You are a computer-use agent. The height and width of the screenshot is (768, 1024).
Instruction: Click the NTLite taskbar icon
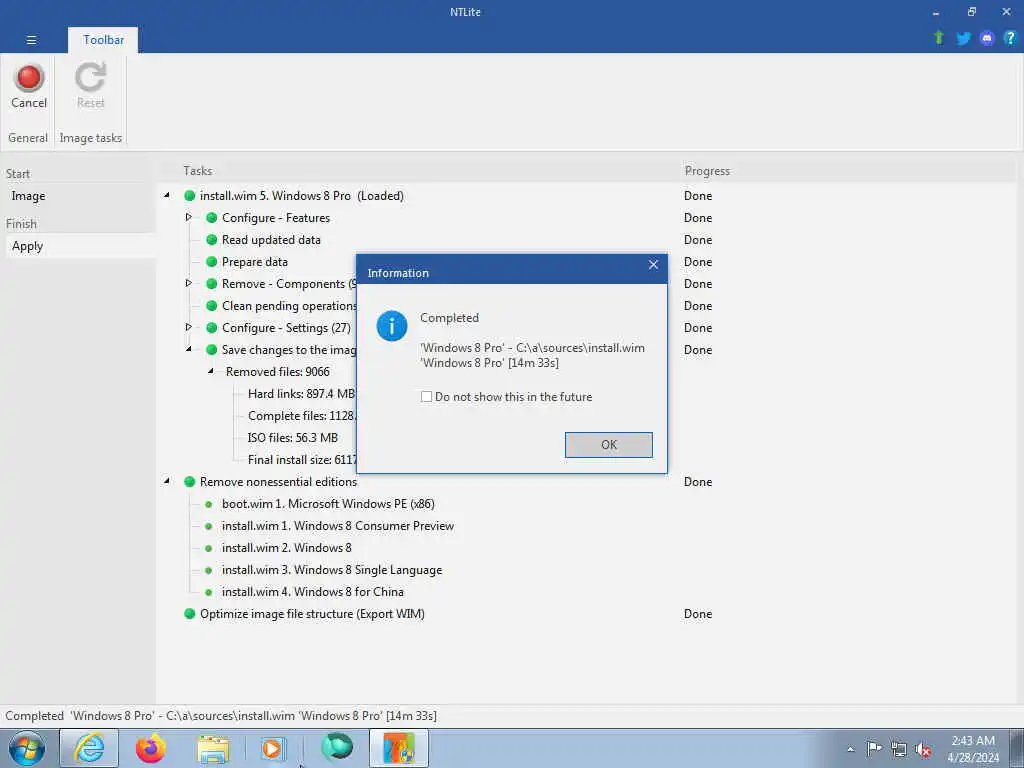click(399, 748)
